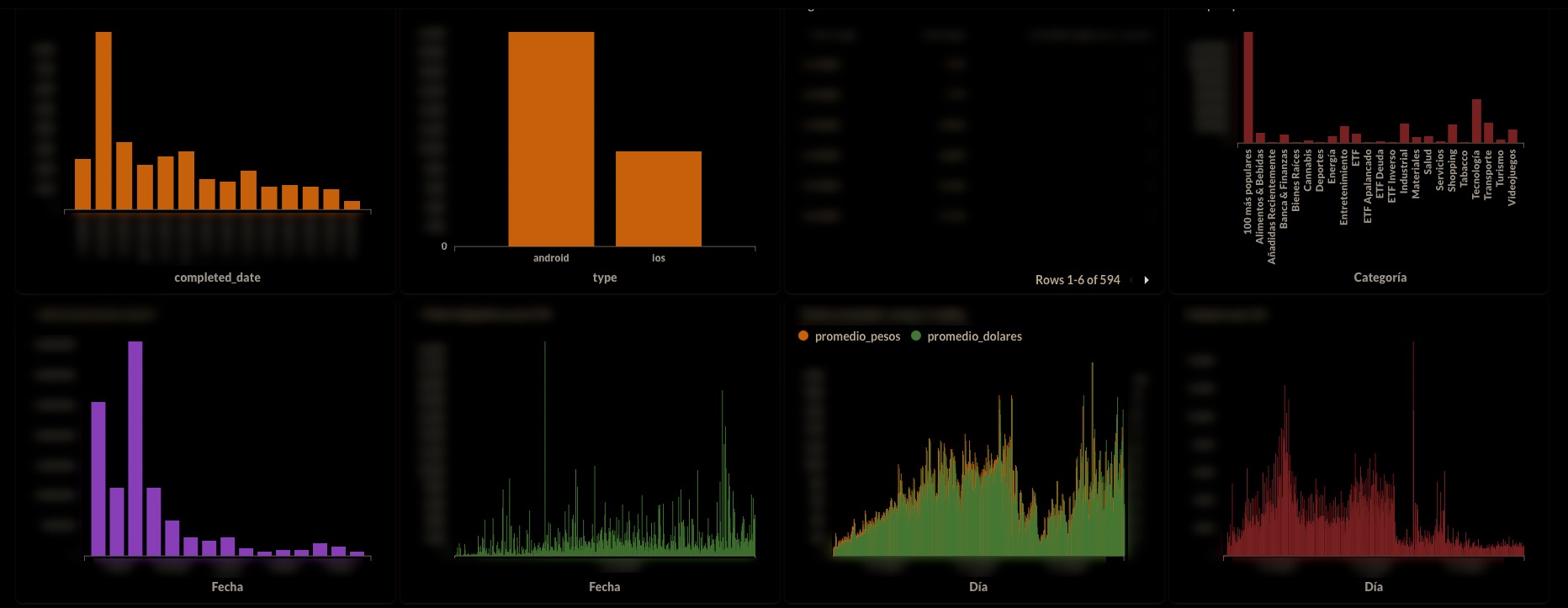Click the 'type' axis label
Image resolution: width=1568 pixels, height=608 pixels.
(604, 278)
